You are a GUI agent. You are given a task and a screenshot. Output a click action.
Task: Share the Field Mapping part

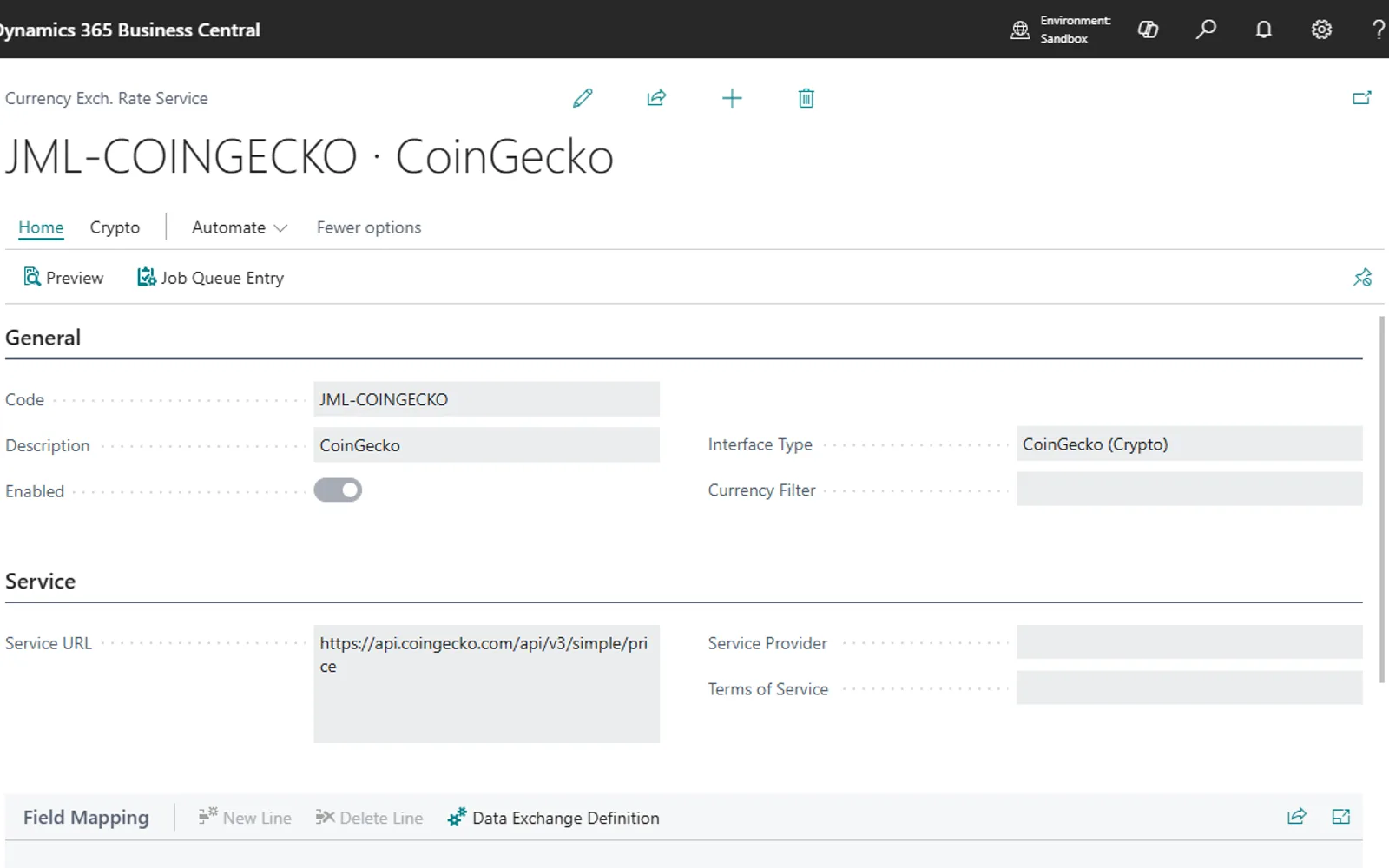tap(1296, 817)
